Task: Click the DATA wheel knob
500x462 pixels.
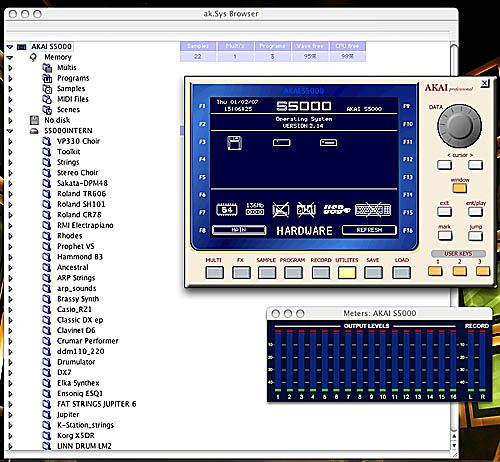Action: tap(459, 126)
